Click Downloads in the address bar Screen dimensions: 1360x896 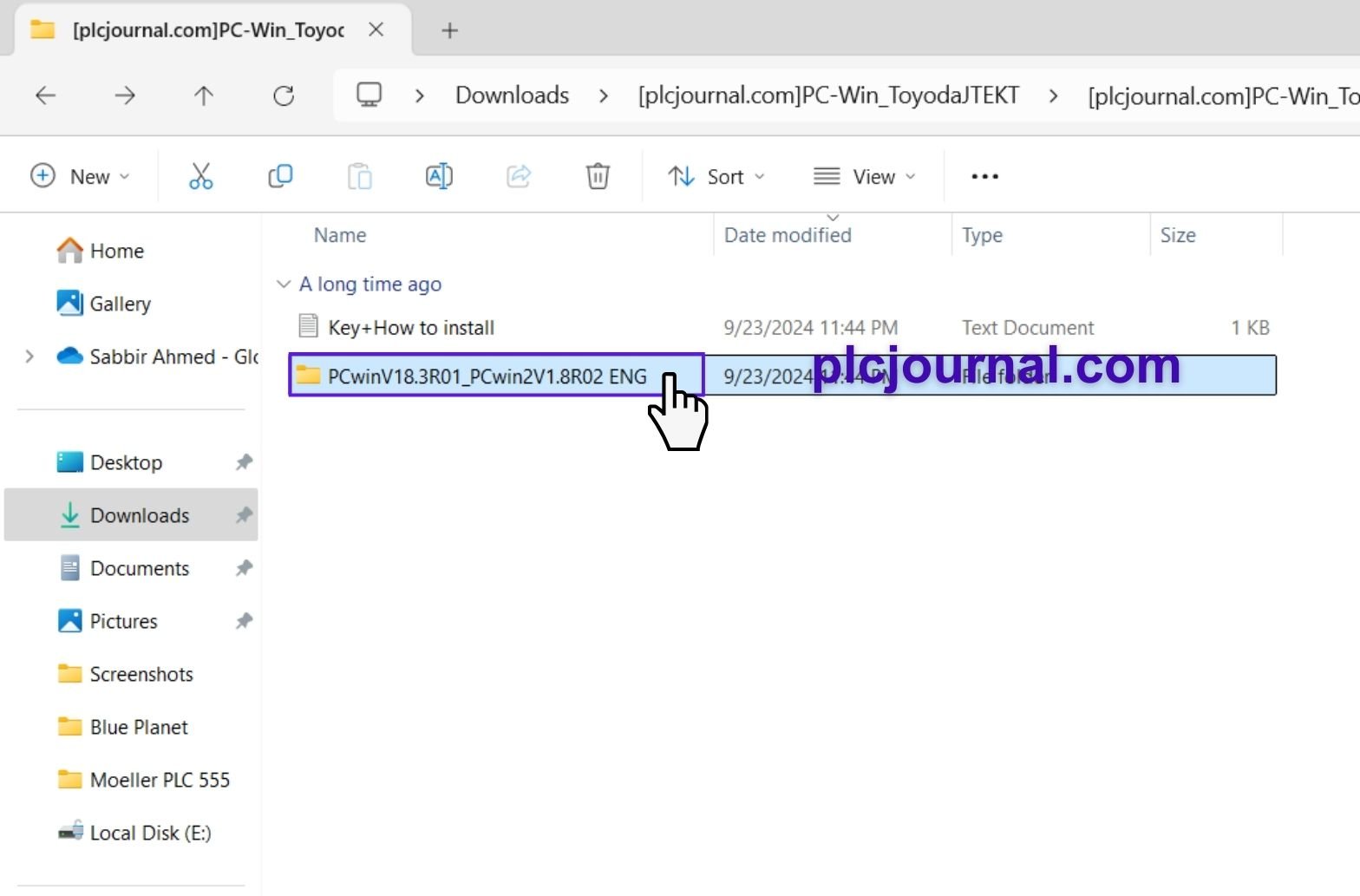[x=512, y=95]
